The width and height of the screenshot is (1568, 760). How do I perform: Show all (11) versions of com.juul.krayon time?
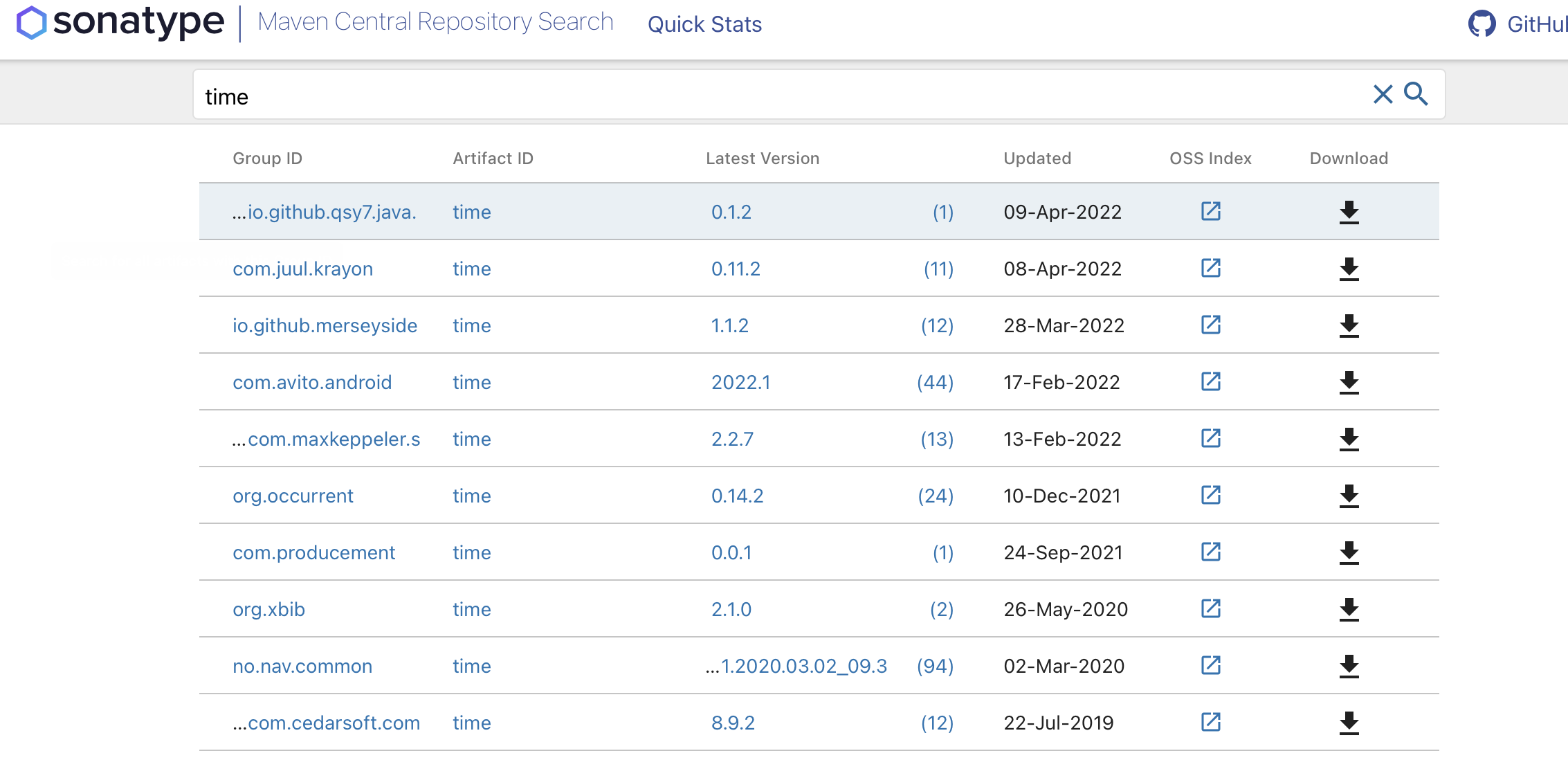click(x=939, y=269)
